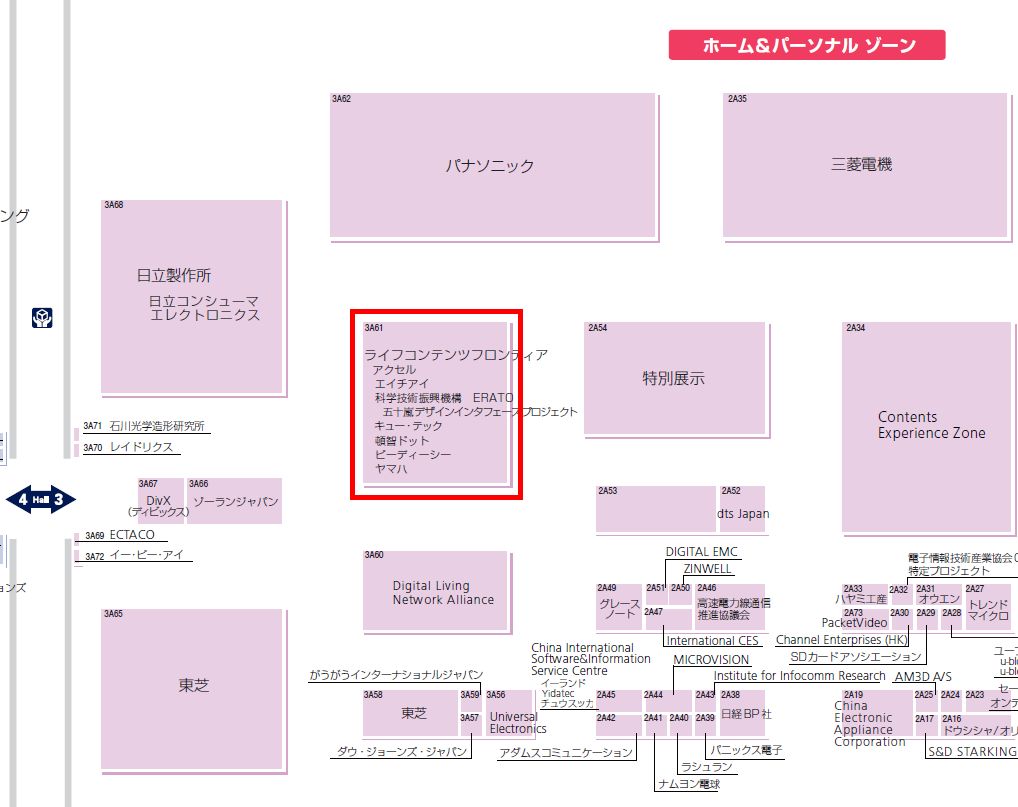Click the ダウ・ジョーンズ・ジャパン label
Image resolution: width=1018 pixels, height=807 pixels.
point(401,751)
